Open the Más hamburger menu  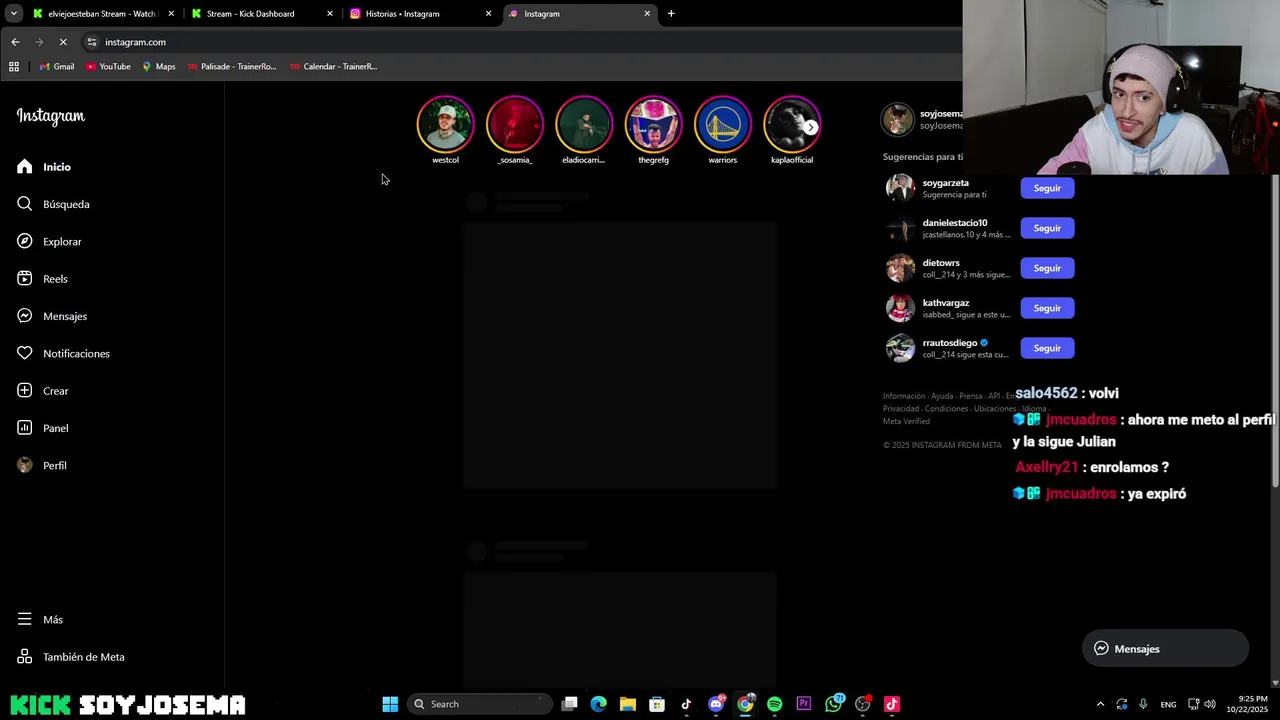click(25, 619)
